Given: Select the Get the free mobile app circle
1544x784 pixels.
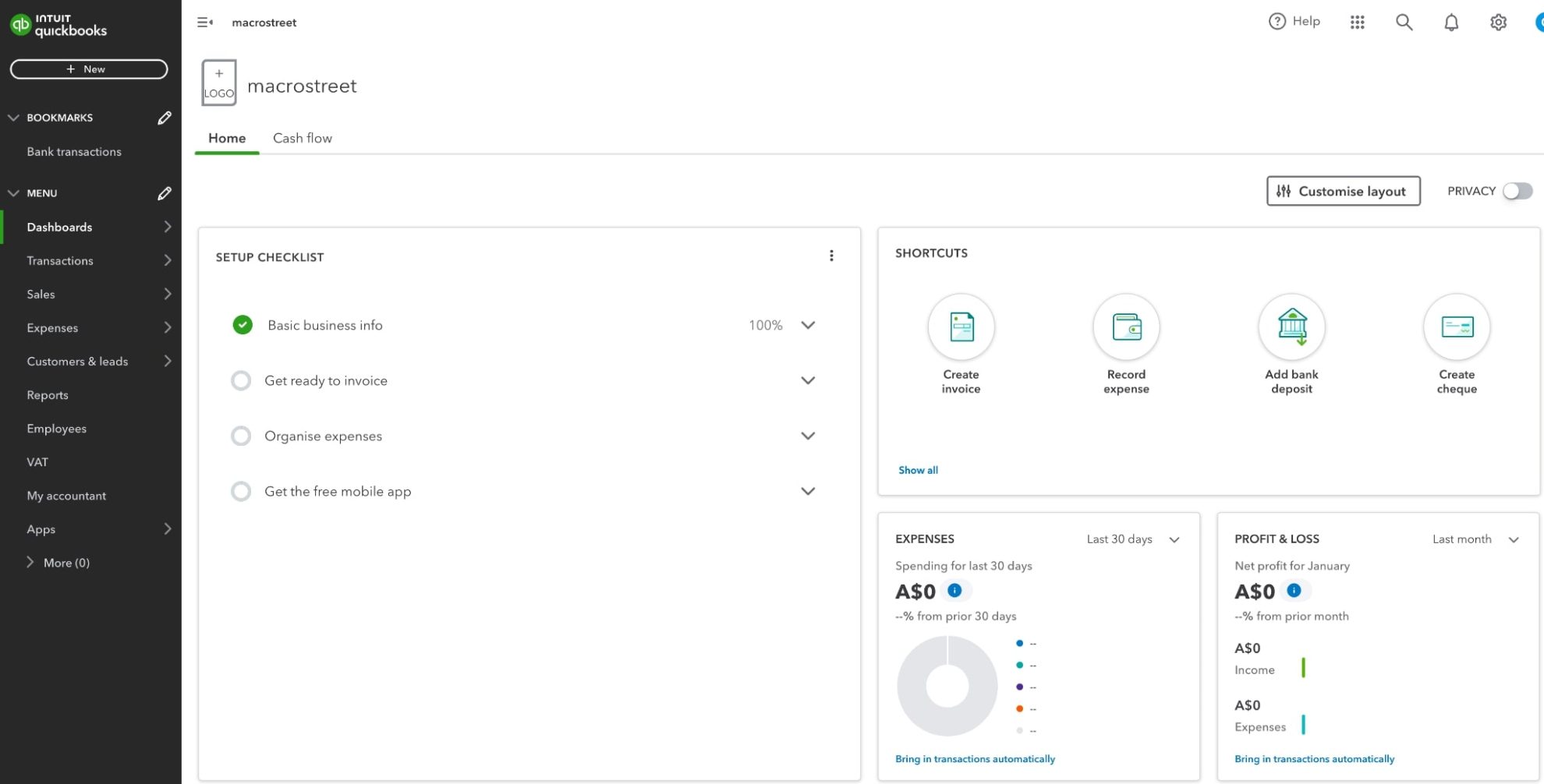Looking at the screenshot, I should click(241, 491).
